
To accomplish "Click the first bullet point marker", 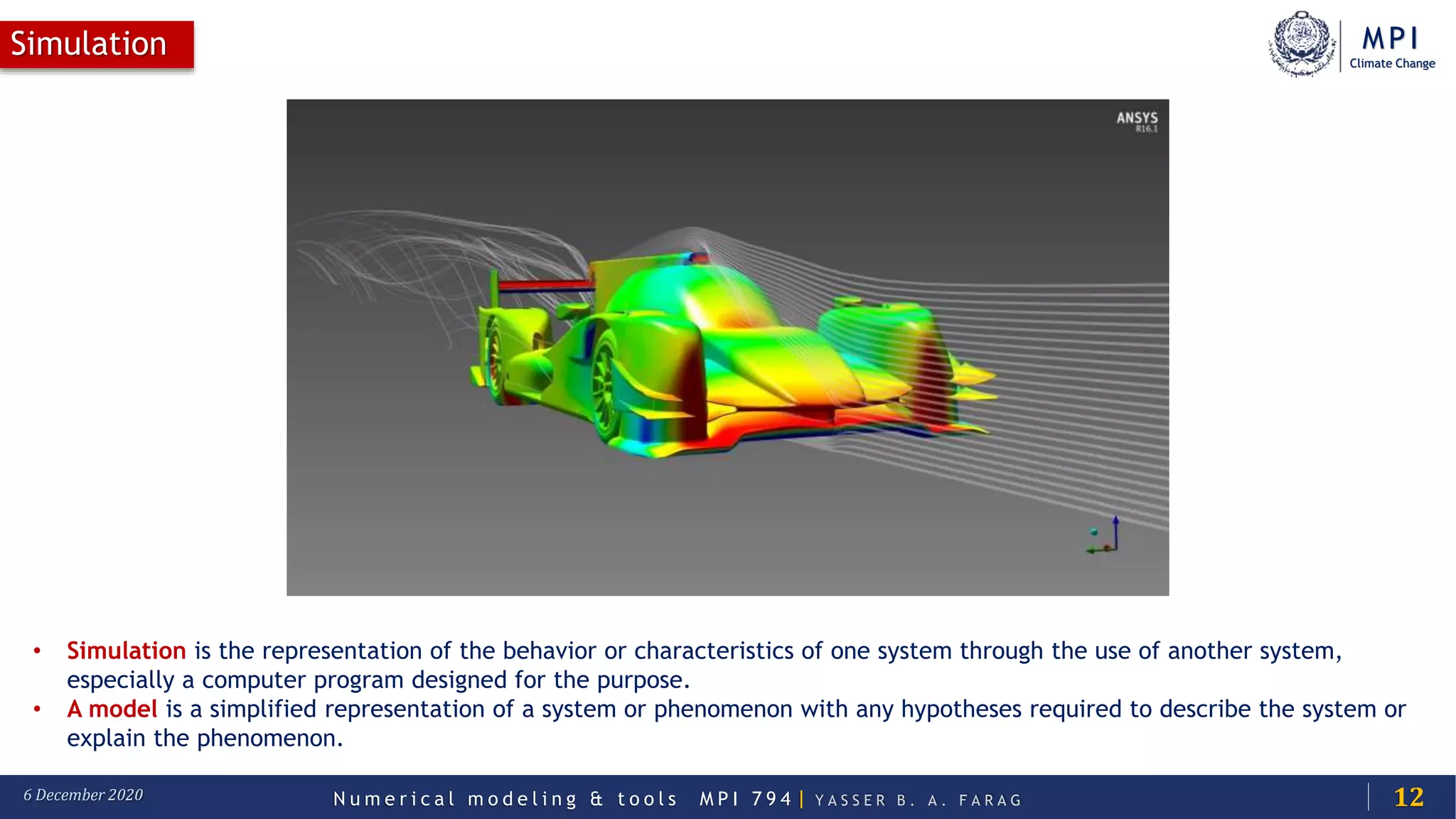I will click(x=37, y=651).
